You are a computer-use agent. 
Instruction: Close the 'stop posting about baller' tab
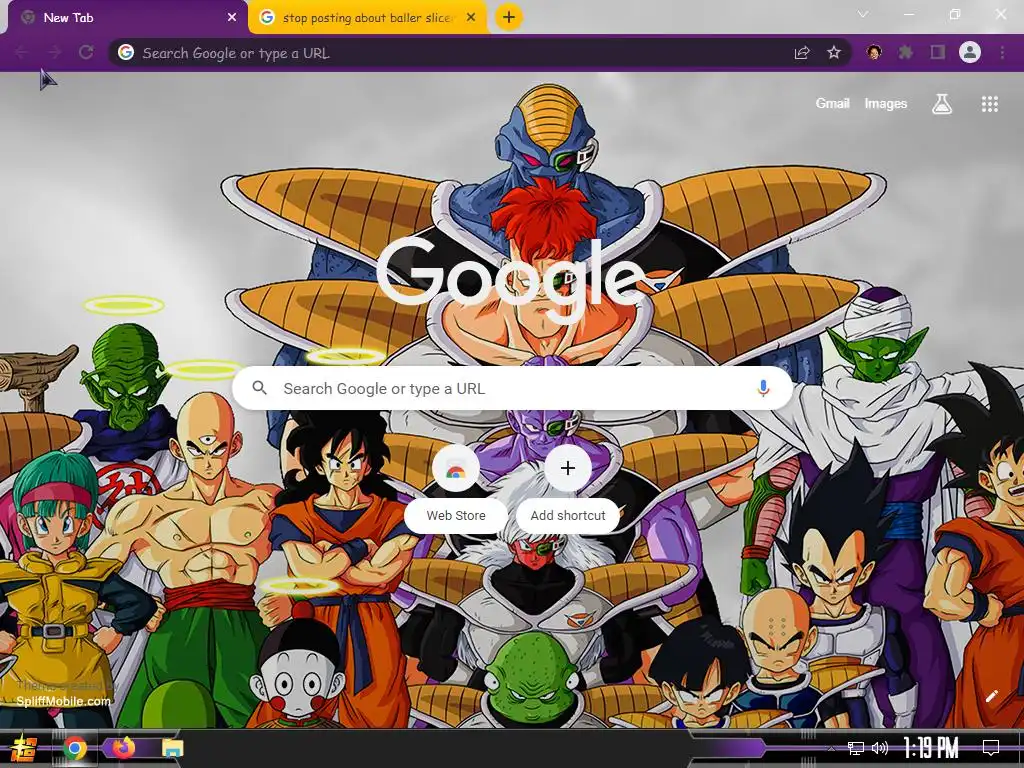(471, 18)
